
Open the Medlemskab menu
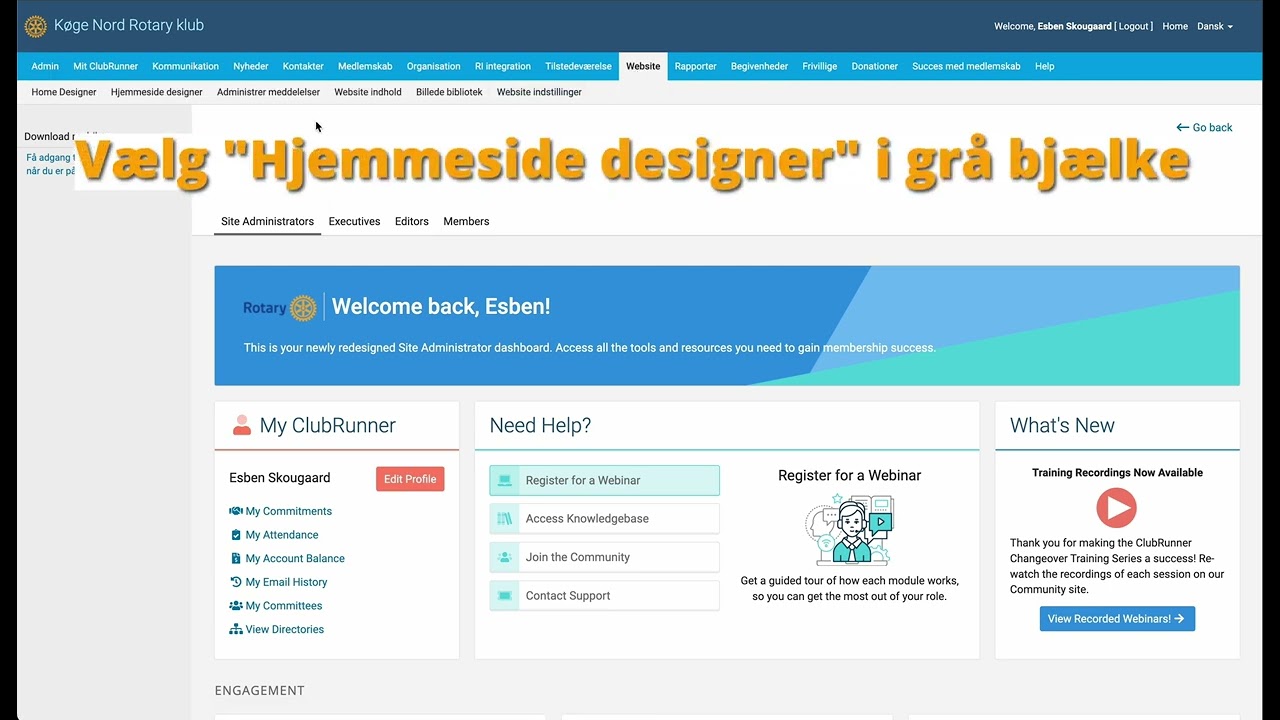365,66
